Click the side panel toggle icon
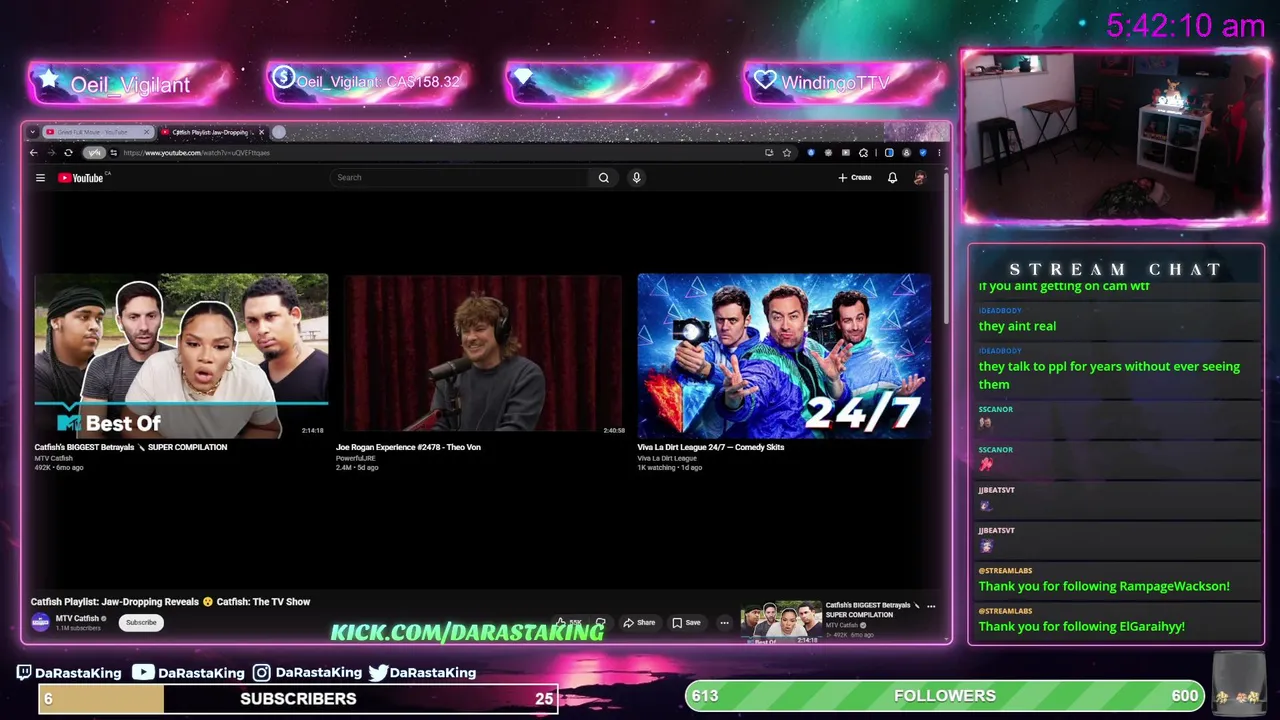 click(x=889, y=153)
